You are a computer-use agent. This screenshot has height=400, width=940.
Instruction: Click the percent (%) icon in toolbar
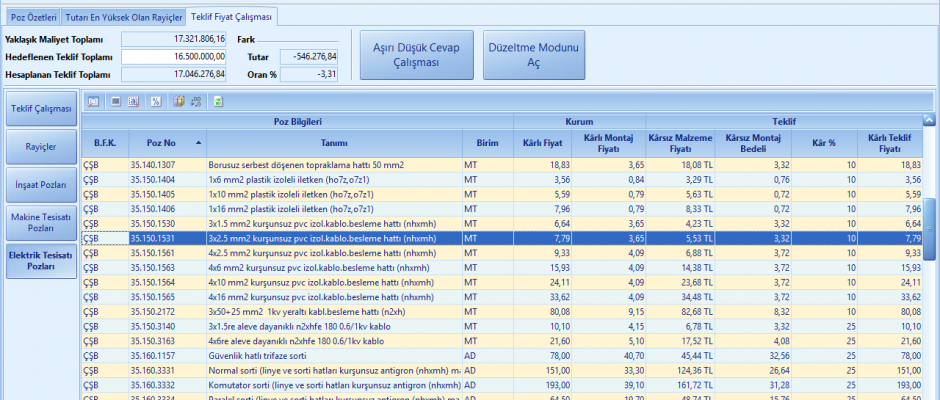pyautogui.click(x=156, y=101)
